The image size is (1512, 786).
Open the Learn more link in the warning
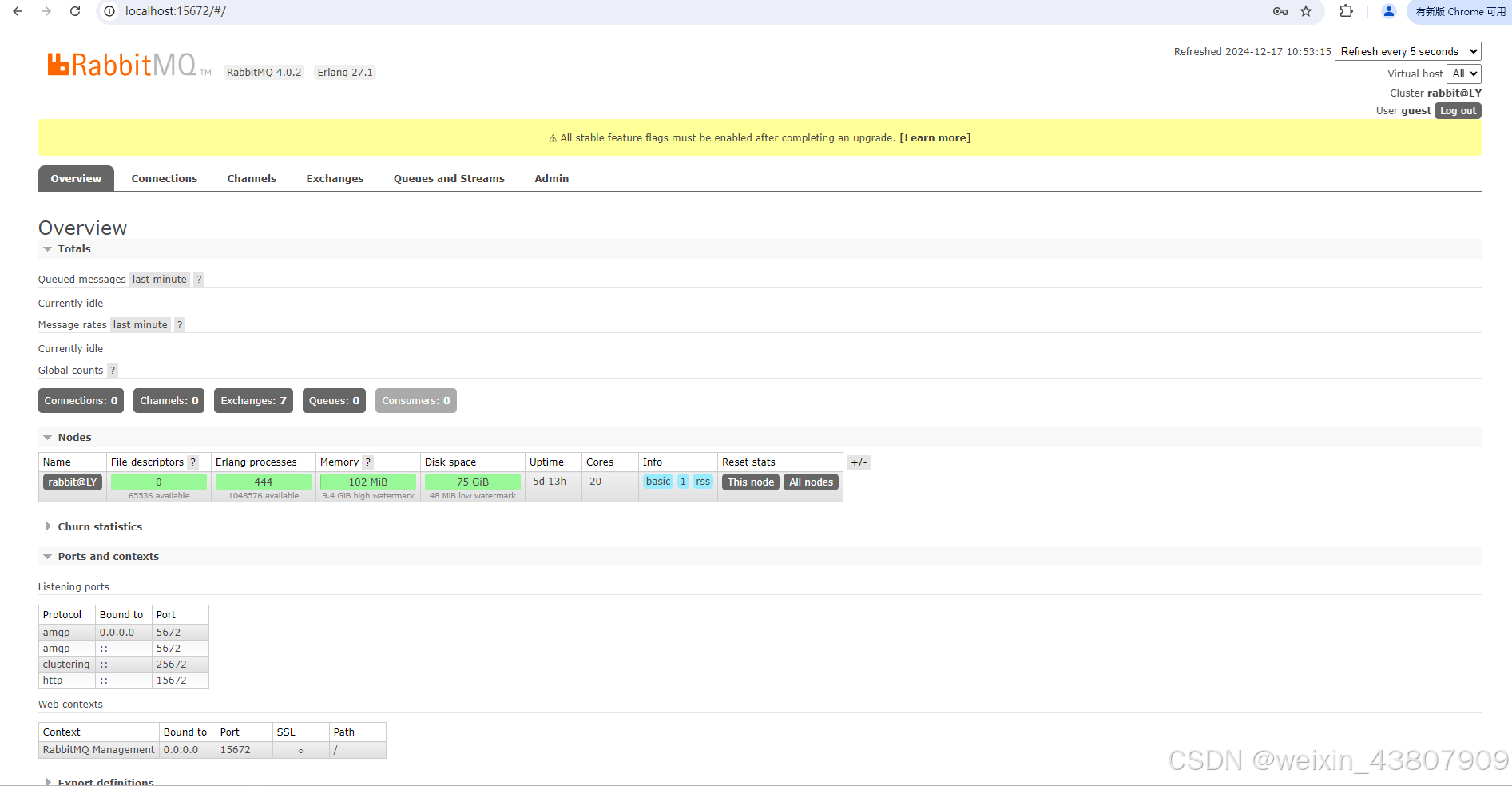pyautogui.click(x=935, y=137)
